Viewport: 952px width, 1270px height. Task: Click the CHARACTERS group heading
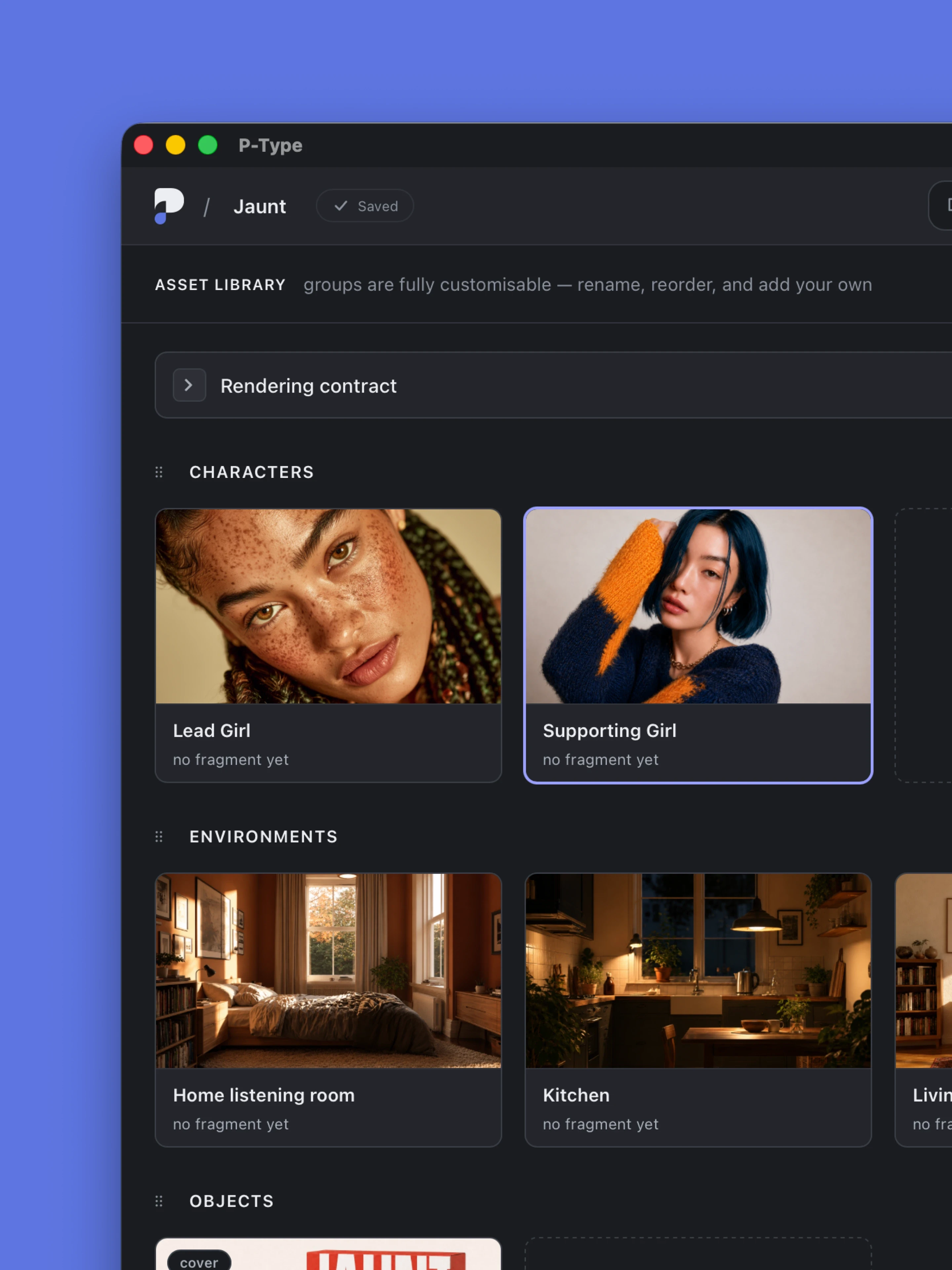252,472
